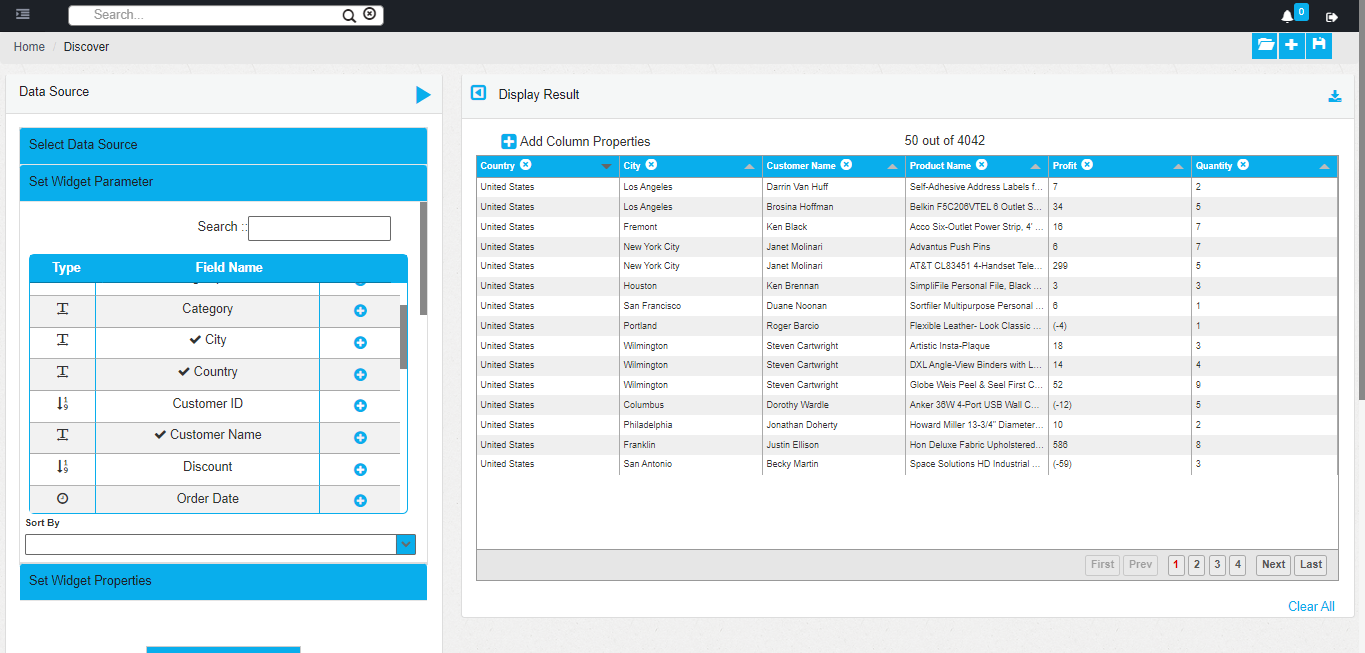Image resolution: width=1365 pixels, height=653 pixels.
Task: Select the Discount field name
Action: point(208,467)
